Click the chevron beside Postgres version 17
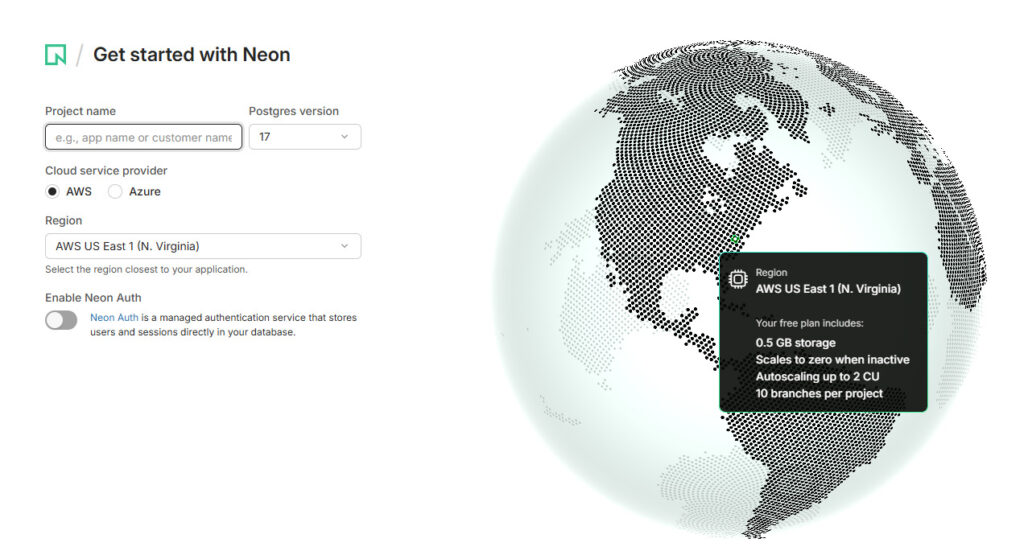The height and width of the screenshot is (555, 1024). pos(345,137)
